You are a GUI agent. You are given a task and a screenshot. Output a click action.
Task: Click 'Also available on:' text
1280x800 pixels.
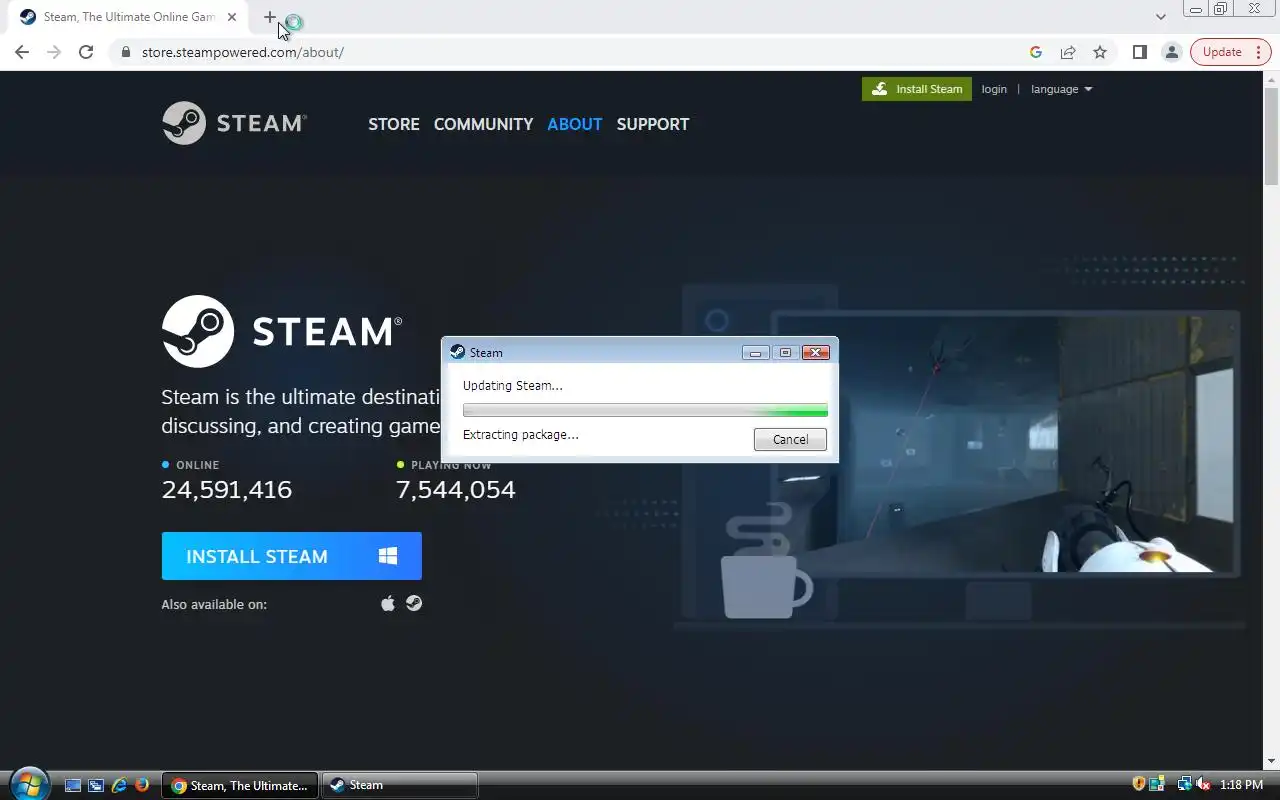coord(214,604)
